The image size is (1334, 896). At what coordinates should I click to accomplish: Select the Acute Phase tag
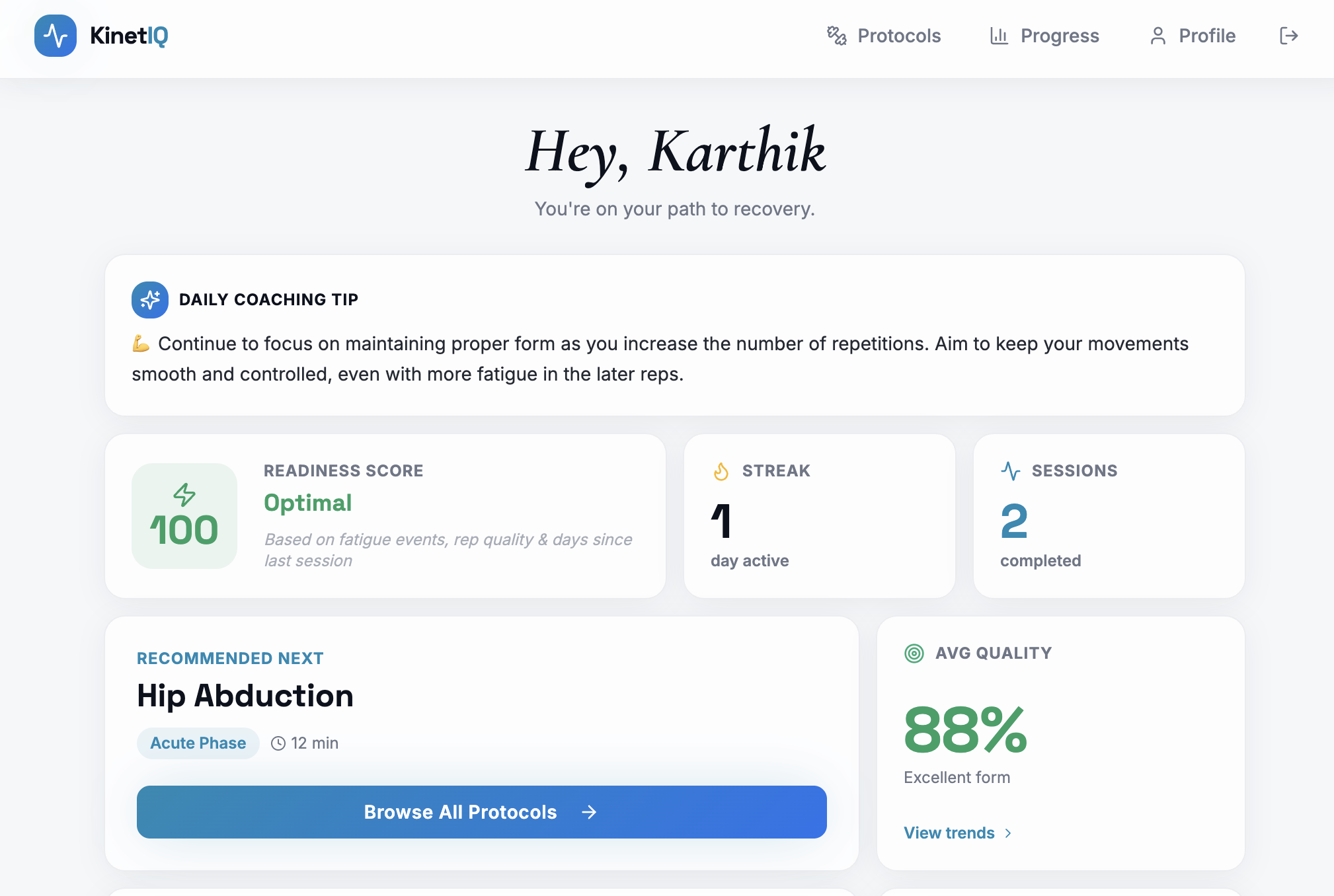coord(198,743)
